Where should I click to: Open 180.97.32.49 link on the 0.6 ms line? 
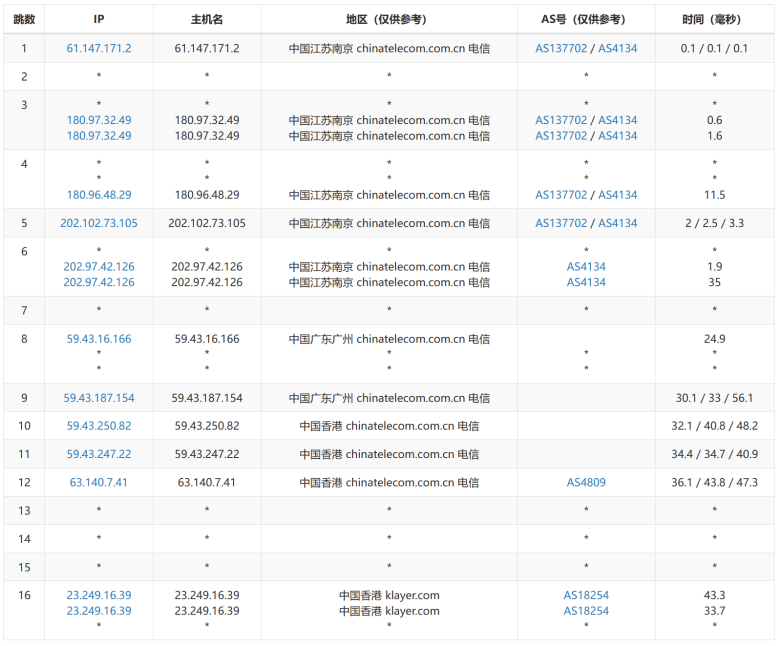pyautogui.click(x=99, y=120)
